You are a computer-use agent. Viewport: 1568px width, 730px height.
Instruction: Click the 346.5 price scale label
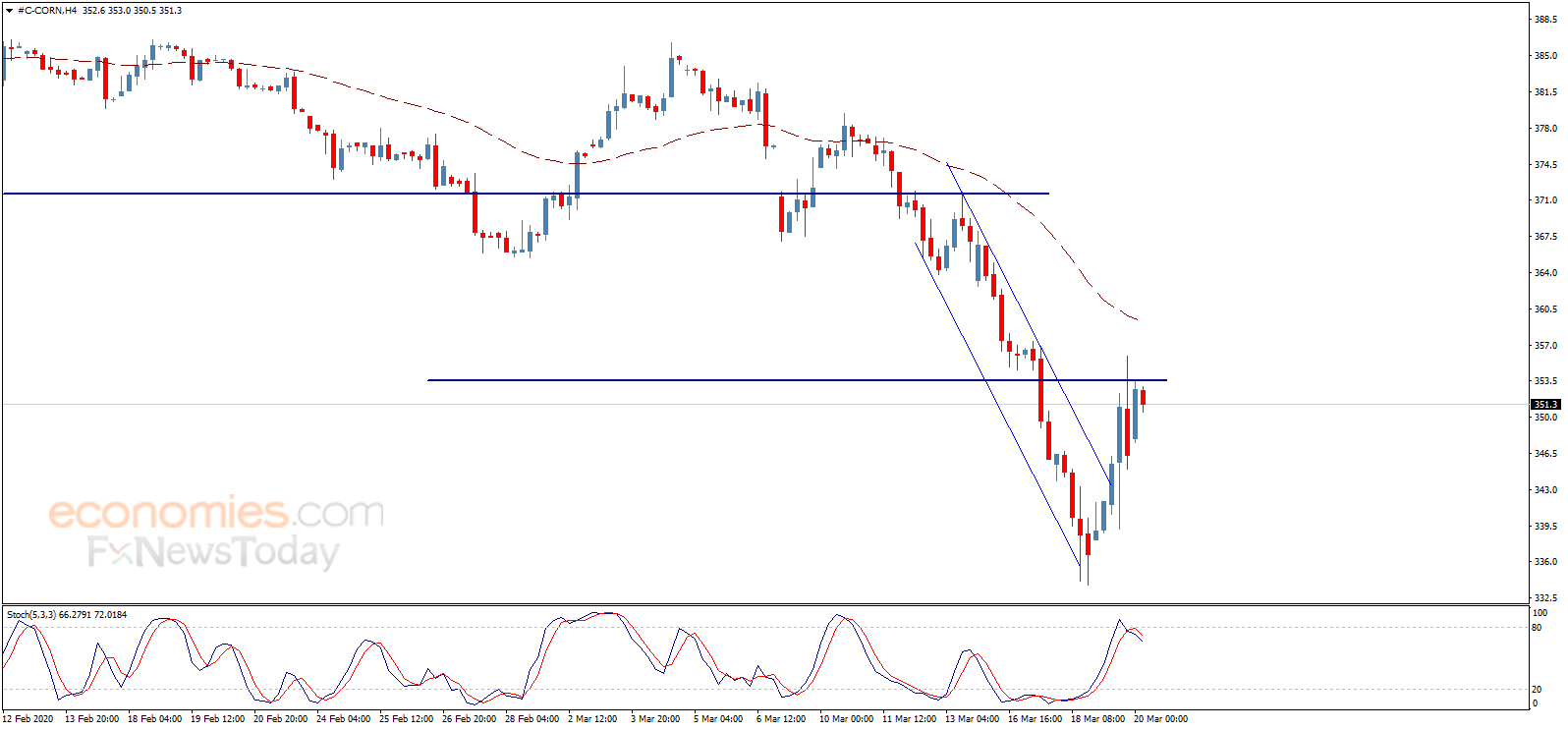[1545, 454]
